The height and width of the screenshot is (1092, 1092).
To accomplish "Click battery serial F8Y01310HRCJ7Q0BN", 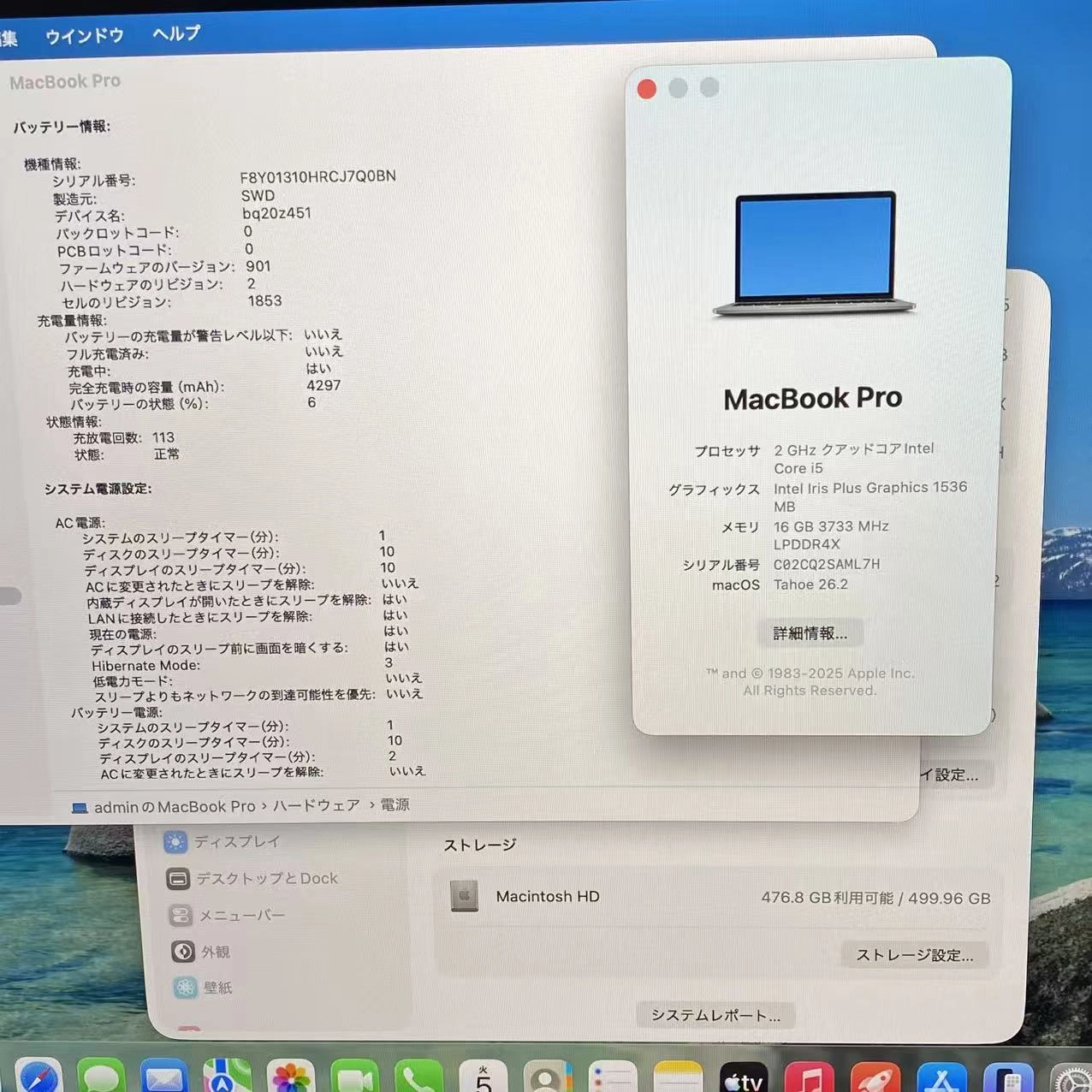I will (x=318, y=176).
